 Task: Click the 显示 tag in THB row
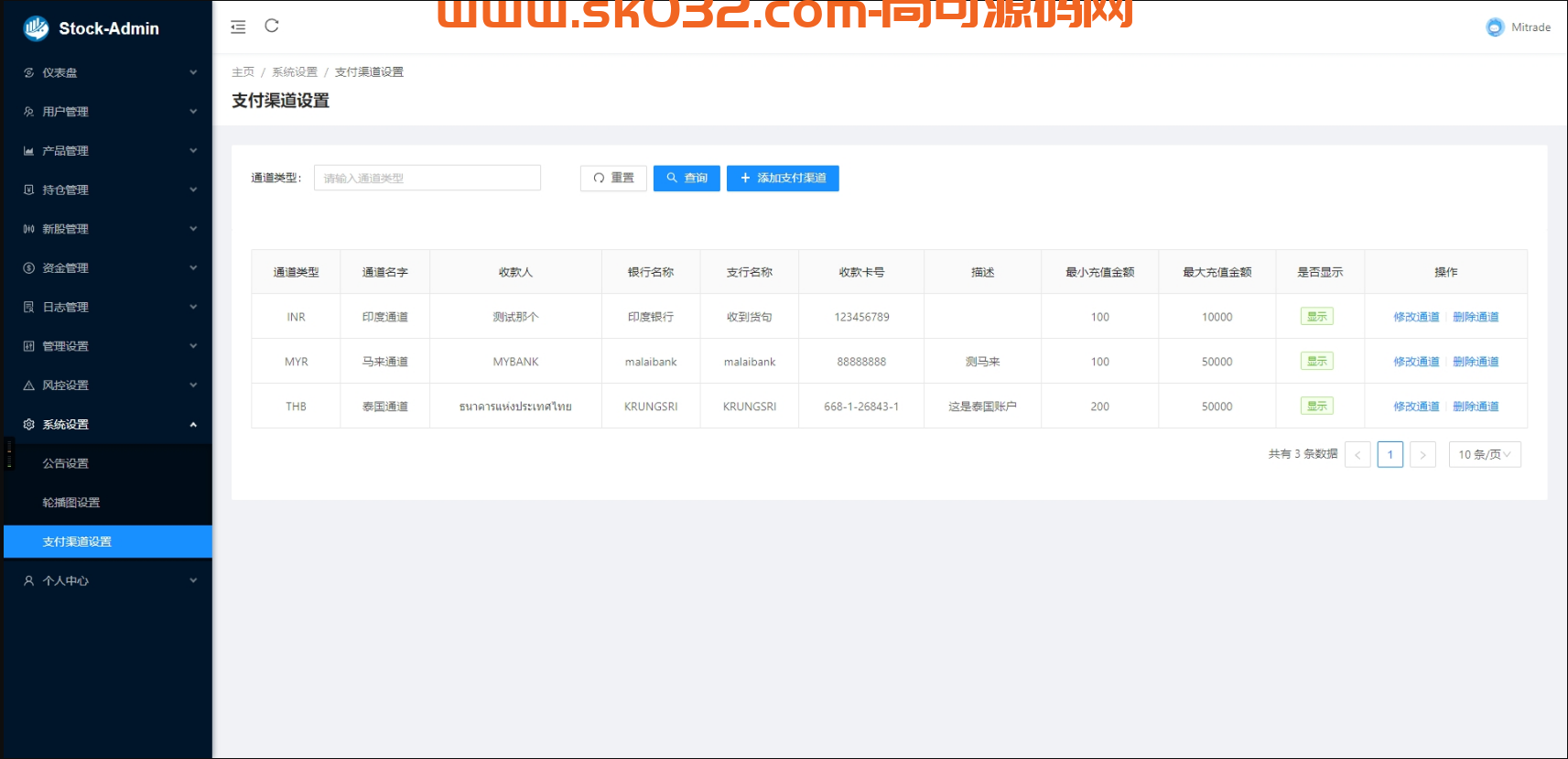tap(1317, 407)
